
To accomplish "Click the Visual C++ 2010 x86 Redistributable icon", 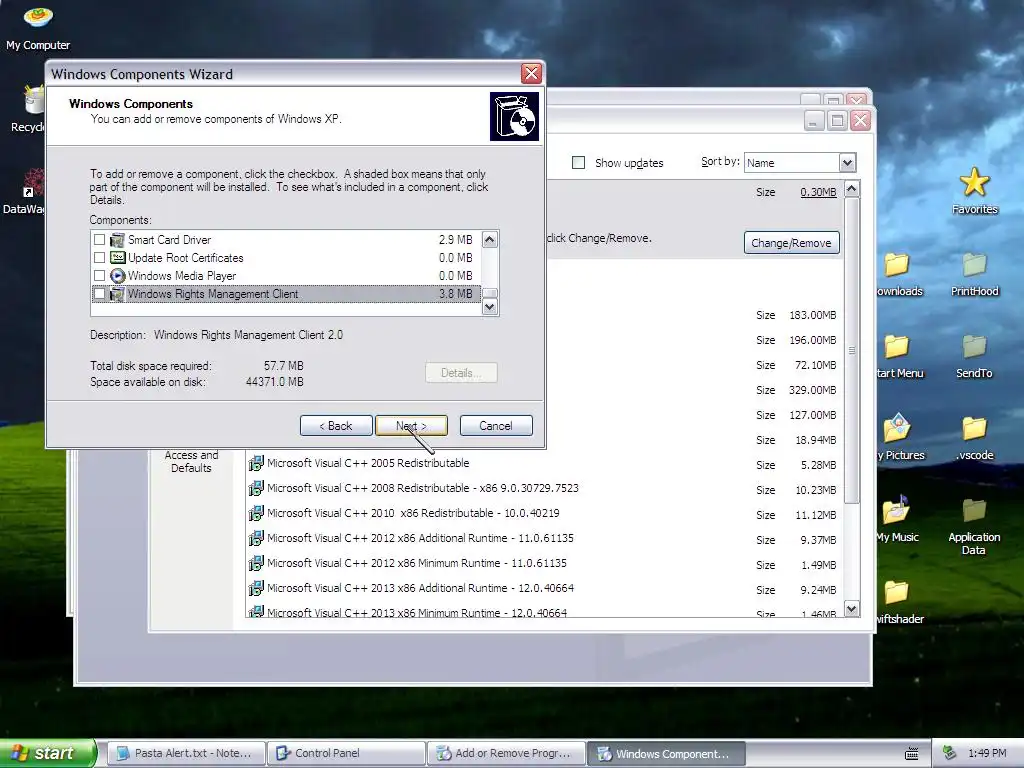I will click(x=256, y=513).
